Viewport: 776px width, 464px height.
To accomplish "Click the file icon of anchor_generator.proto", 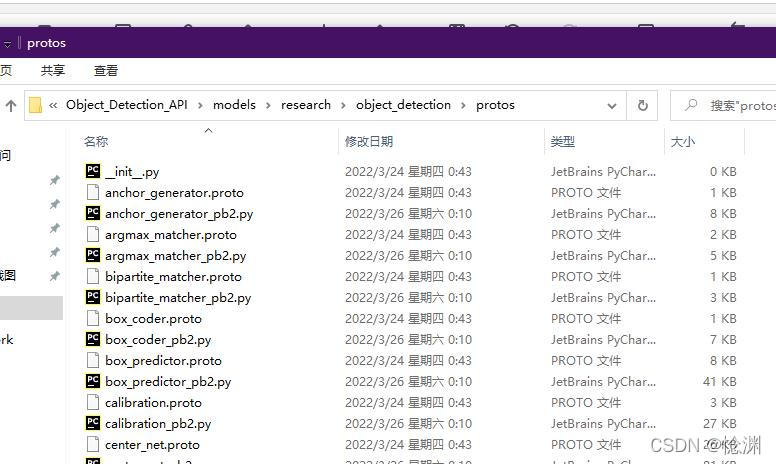I will tap(93, 192).
